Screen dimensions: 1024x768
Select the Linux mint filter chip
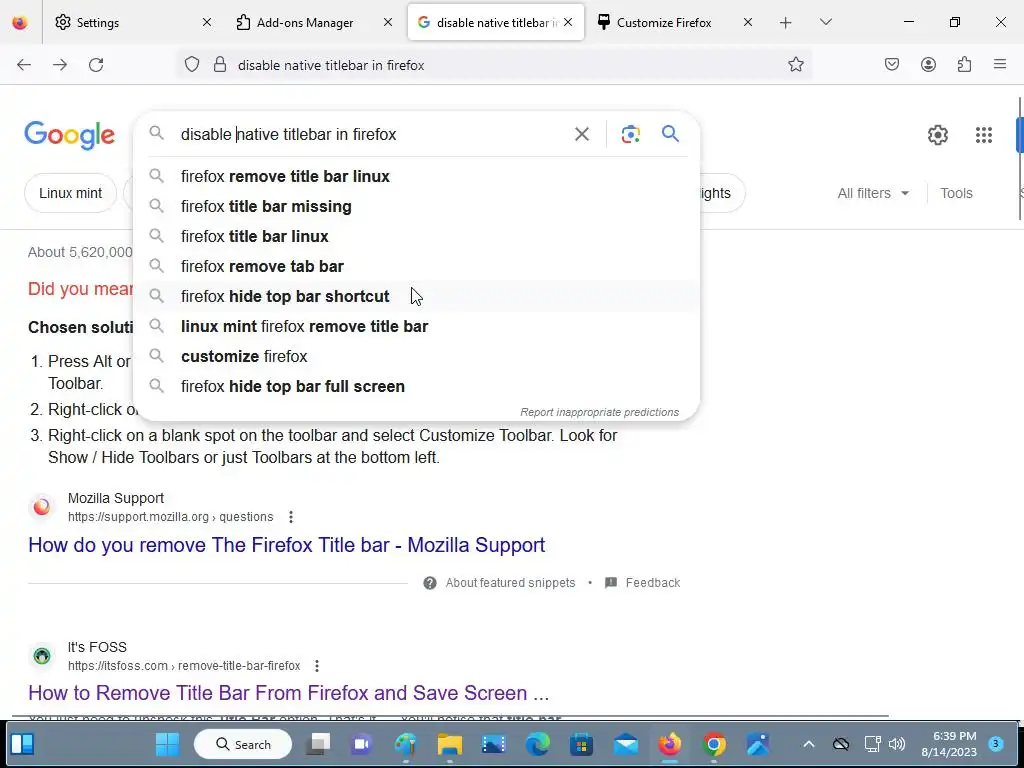click(x=71, y=193)
